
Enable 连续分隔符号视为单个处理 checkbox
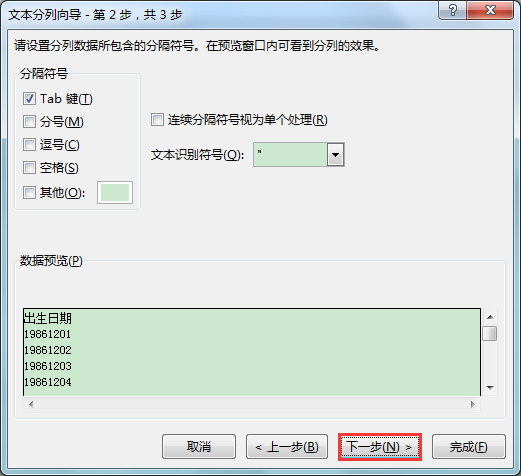click(x=157, y=120)
